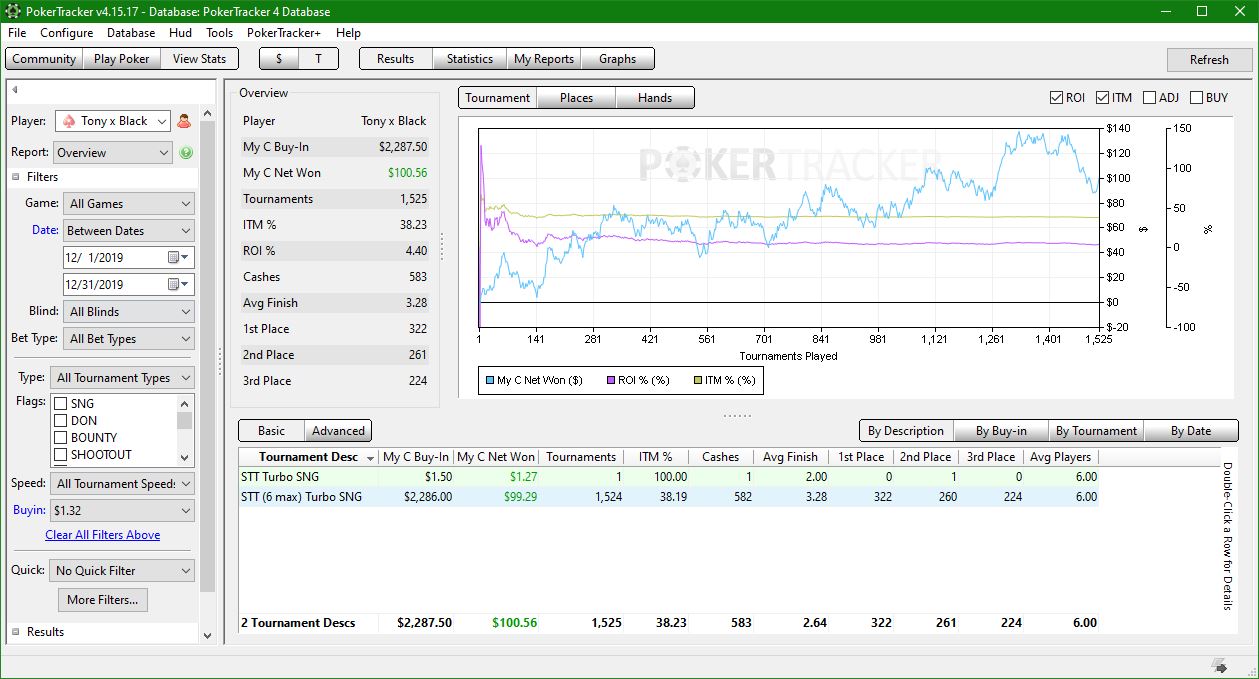Sort by the Avg Finish column header
This screenshot has height=679, width=1259.
tap(790, 457)
